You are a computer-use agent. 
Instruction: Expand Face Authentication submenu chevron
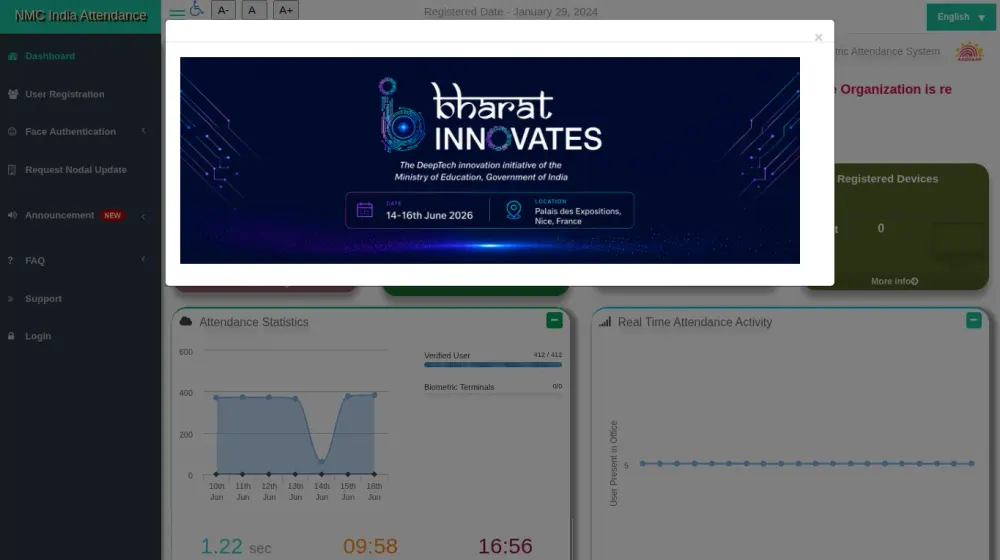(143, 131)
